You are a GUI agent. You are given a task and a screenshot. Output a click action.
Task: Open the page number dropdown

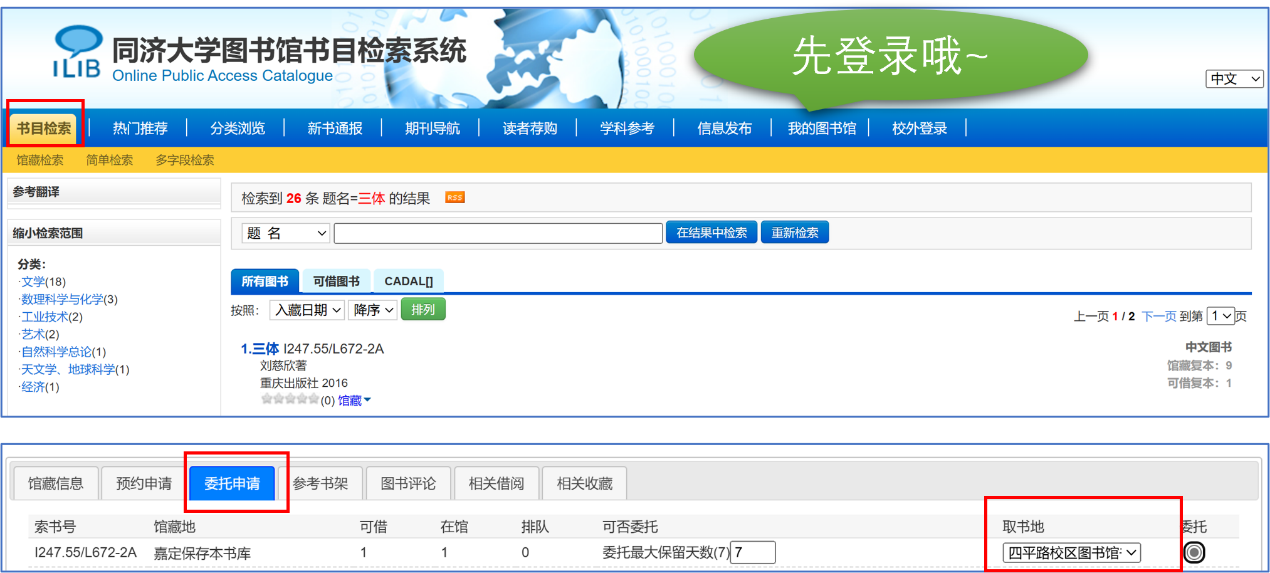point(1220,316)
